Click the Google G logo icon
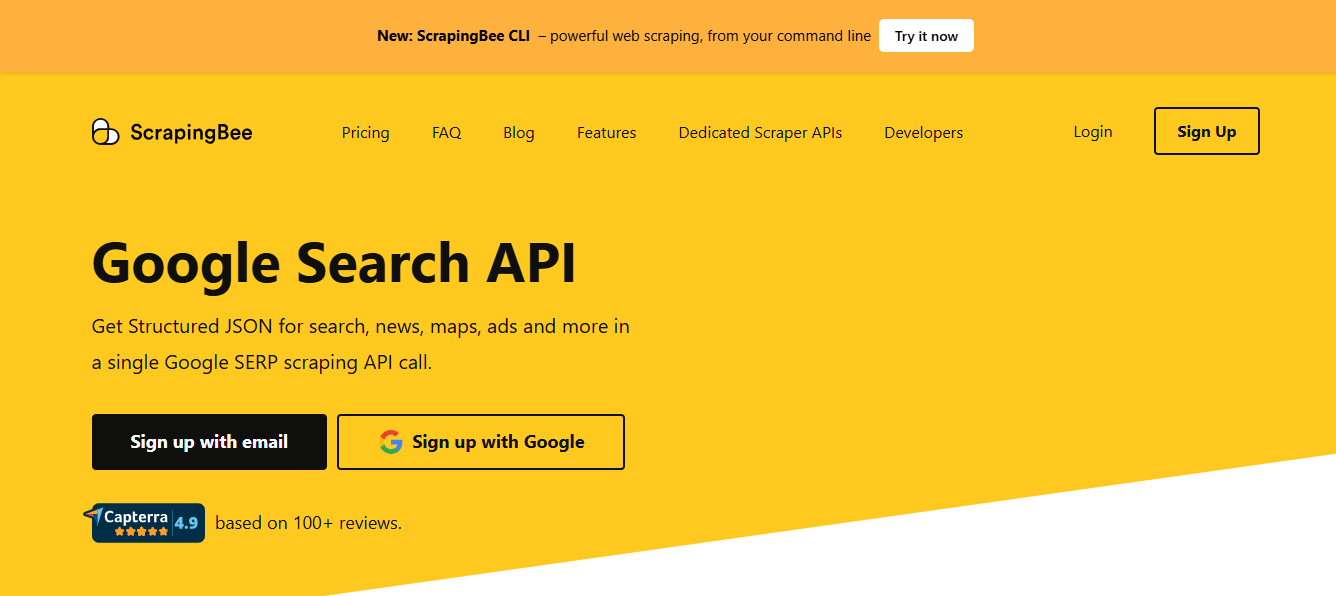This screenshot has width=1336, height=596. pyautogui.click(x=391, y=442)
